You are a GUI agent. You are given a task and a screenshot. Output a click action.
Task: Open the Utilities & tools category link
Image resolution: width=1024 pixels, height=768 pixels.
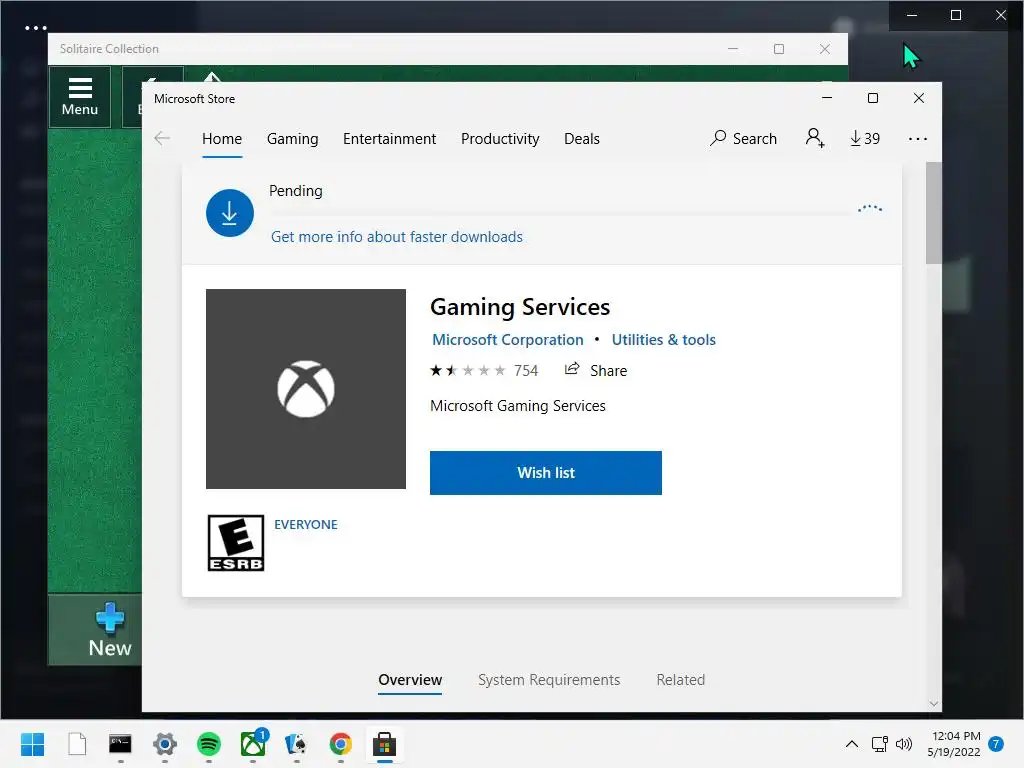click(664, 340)
